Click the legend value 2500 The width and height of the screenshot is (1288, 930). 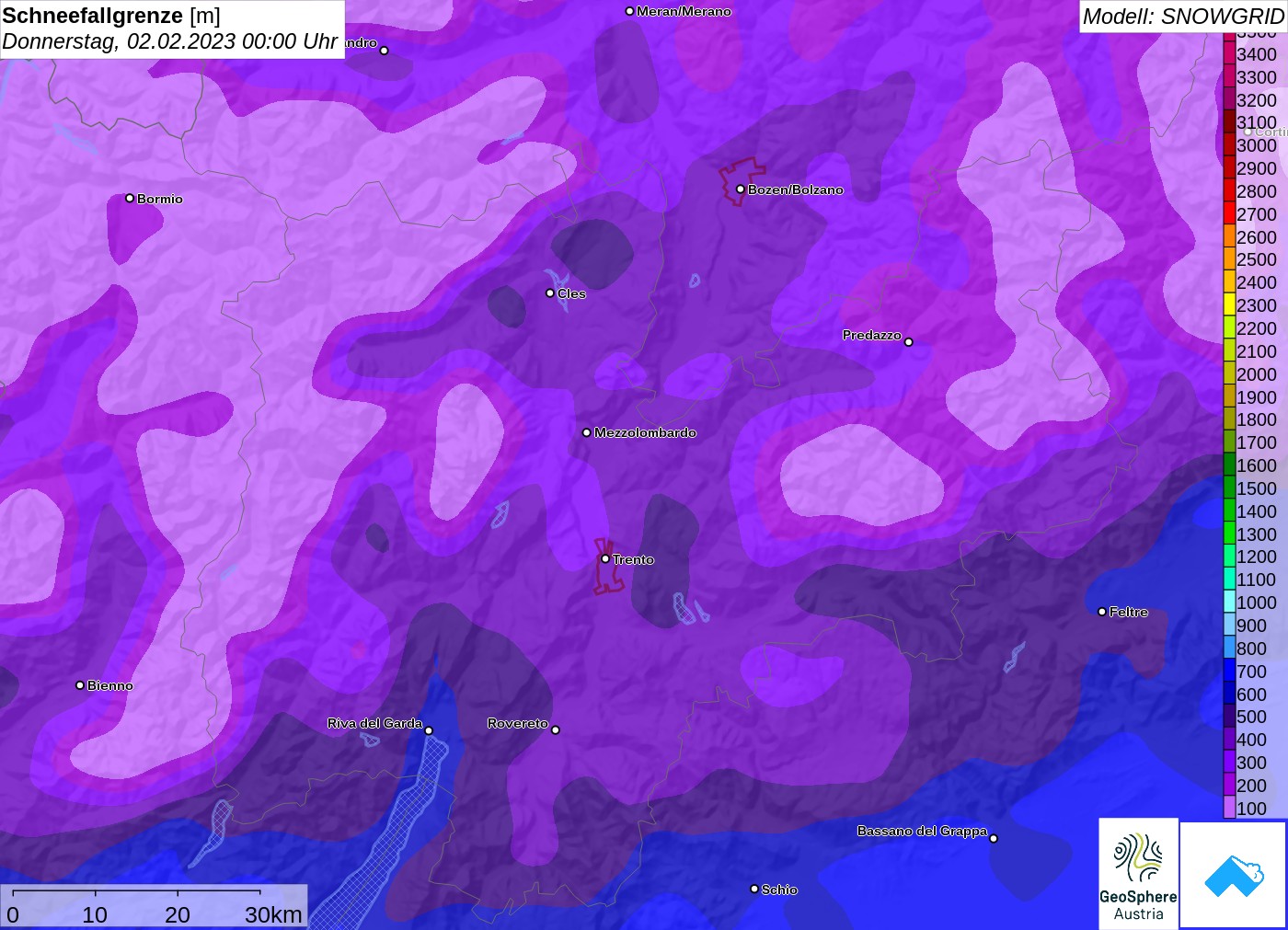pyautogui.click(x=1257, y=259)
